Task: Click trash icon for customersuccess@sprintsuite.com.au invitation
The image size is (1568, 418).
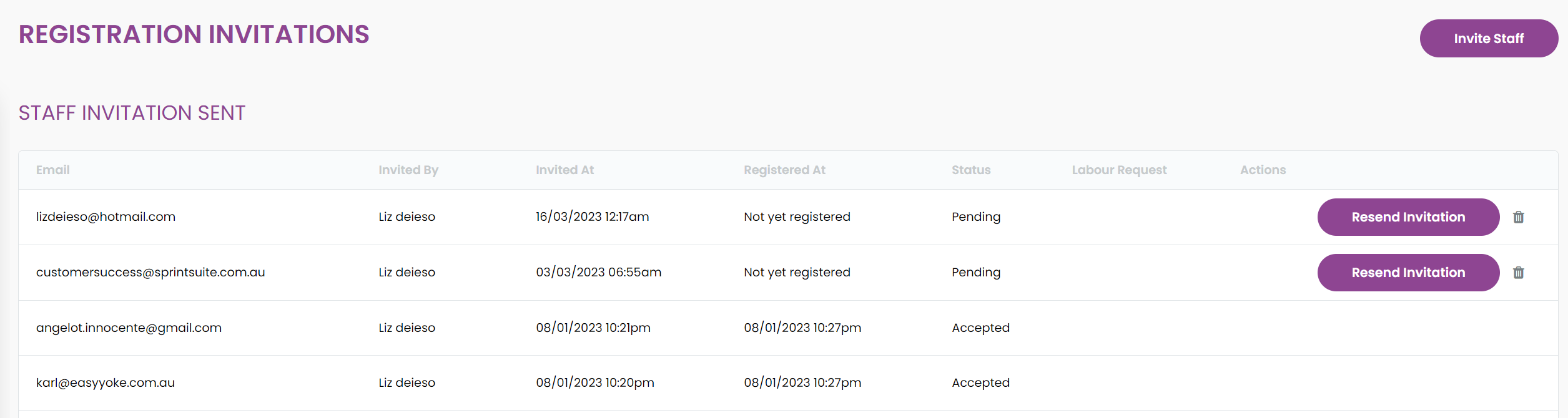Action: click(1519, 273)
